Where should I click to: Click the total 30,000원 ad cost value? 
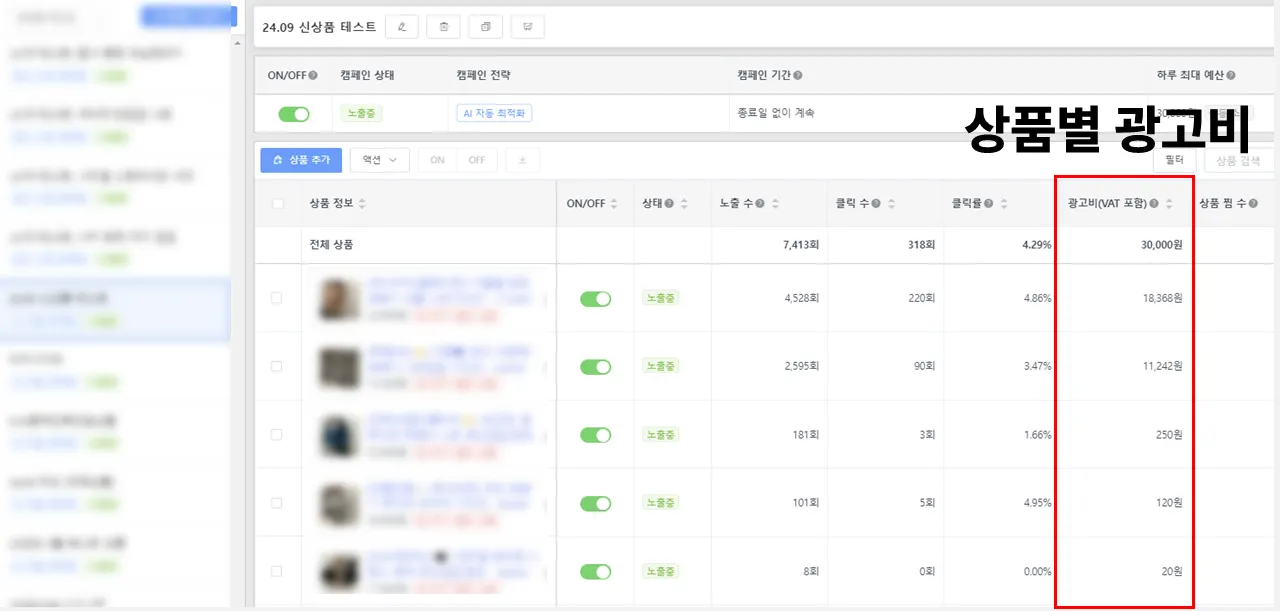pos(1162,245)
